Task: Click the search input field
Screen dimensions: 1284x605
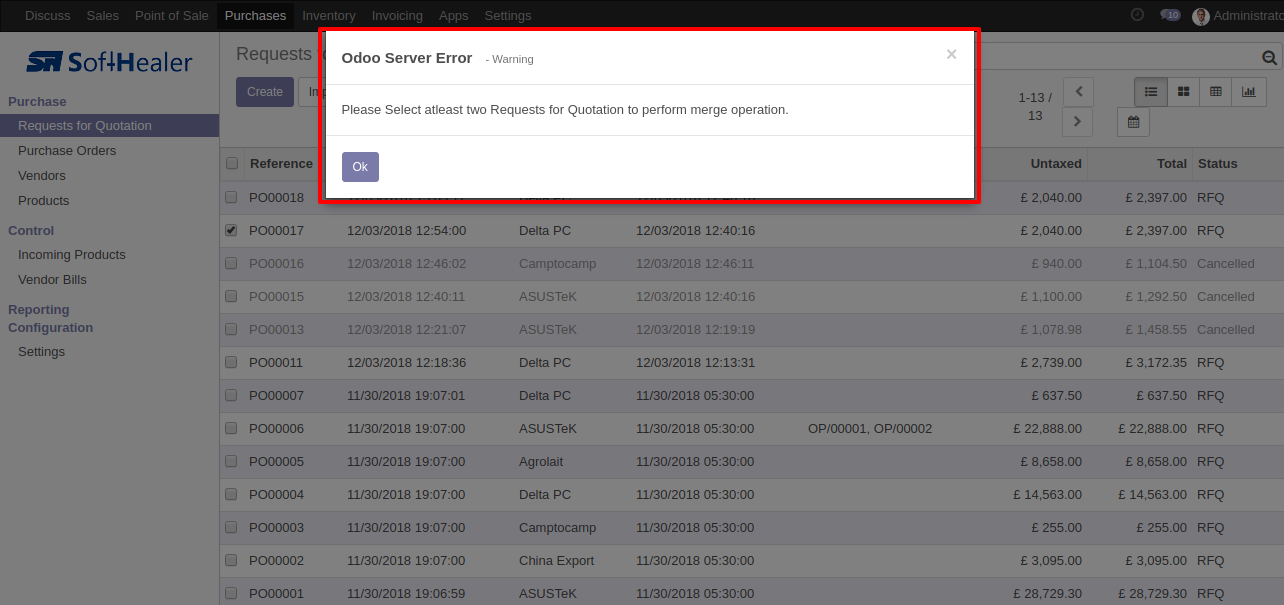Action: coord(1120,58)
